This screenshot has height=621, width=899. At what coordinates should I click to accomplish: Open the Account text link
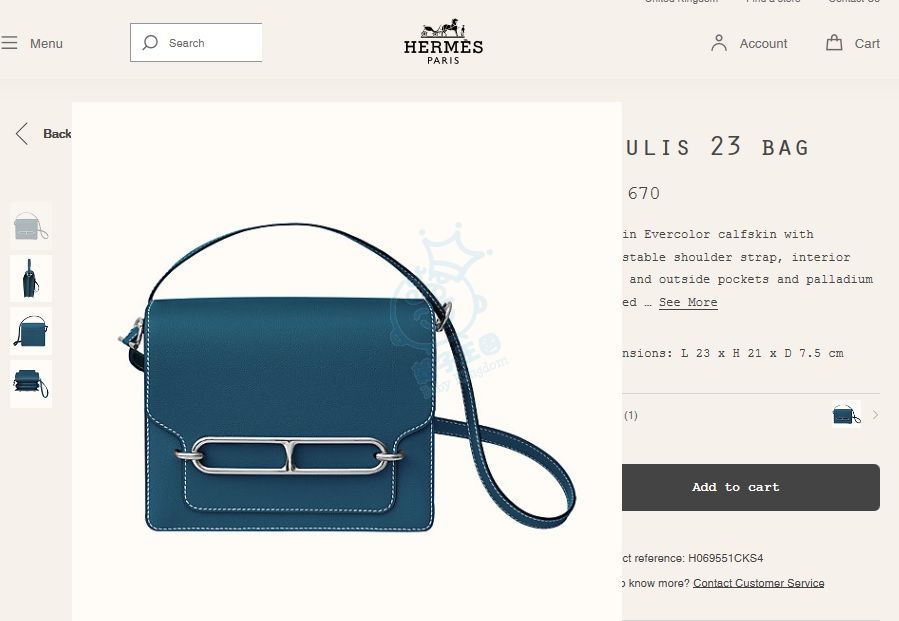pos(763,44)
